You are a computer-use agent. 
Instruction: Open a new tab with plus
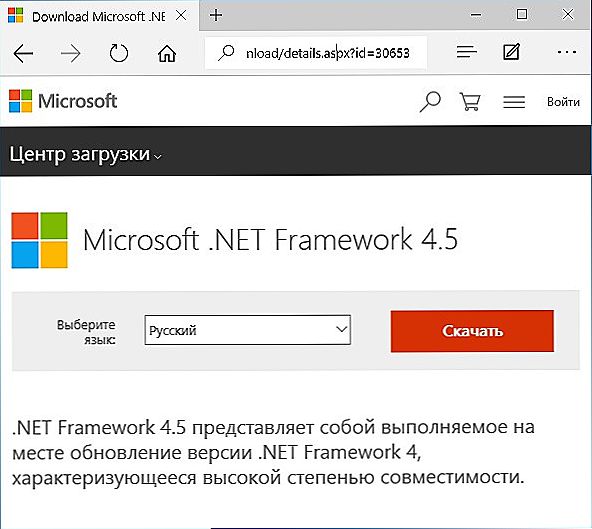pyautogui.click(x=216, y=15)
